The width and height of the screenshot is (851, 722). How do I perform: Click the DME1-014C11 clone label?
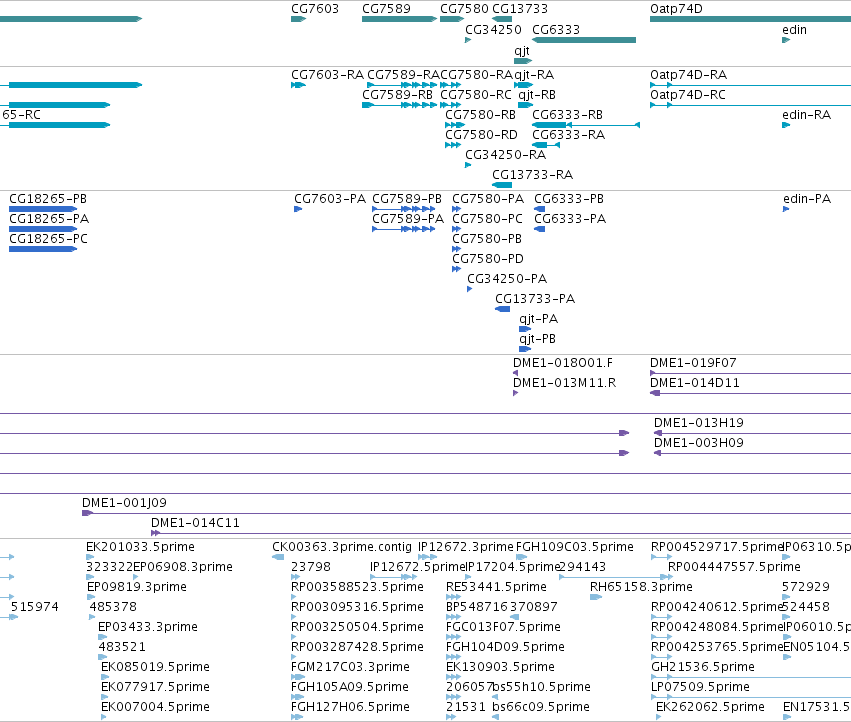(x=195, y=523)
